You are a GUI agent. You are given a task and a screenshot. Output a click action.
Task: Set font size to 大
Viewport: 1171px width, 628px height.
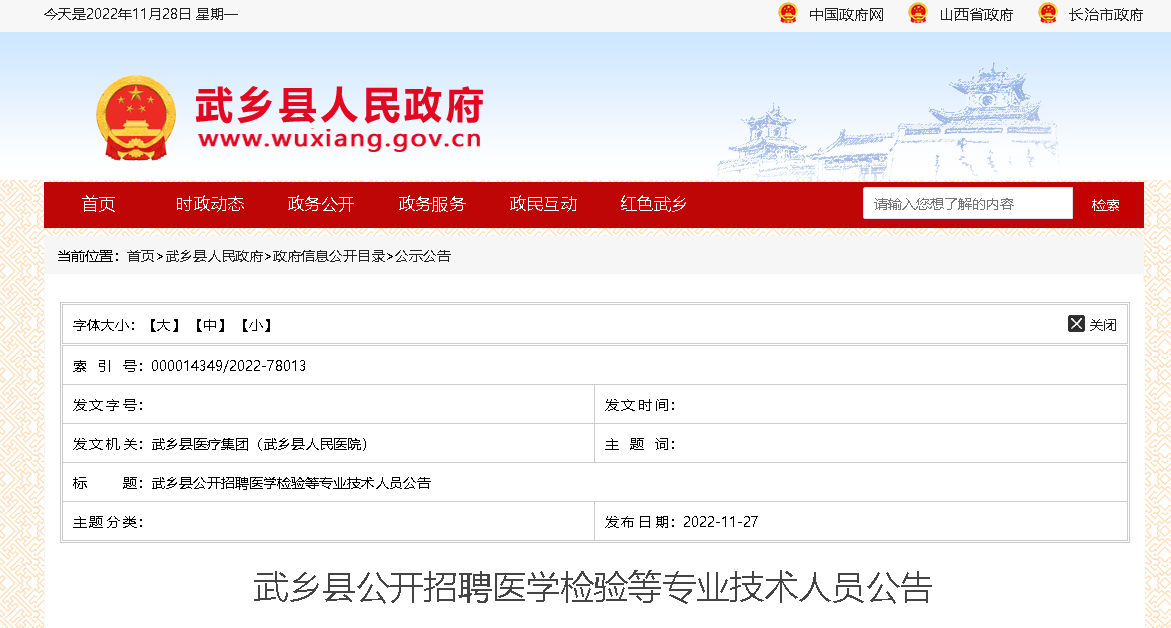point(164,326)
